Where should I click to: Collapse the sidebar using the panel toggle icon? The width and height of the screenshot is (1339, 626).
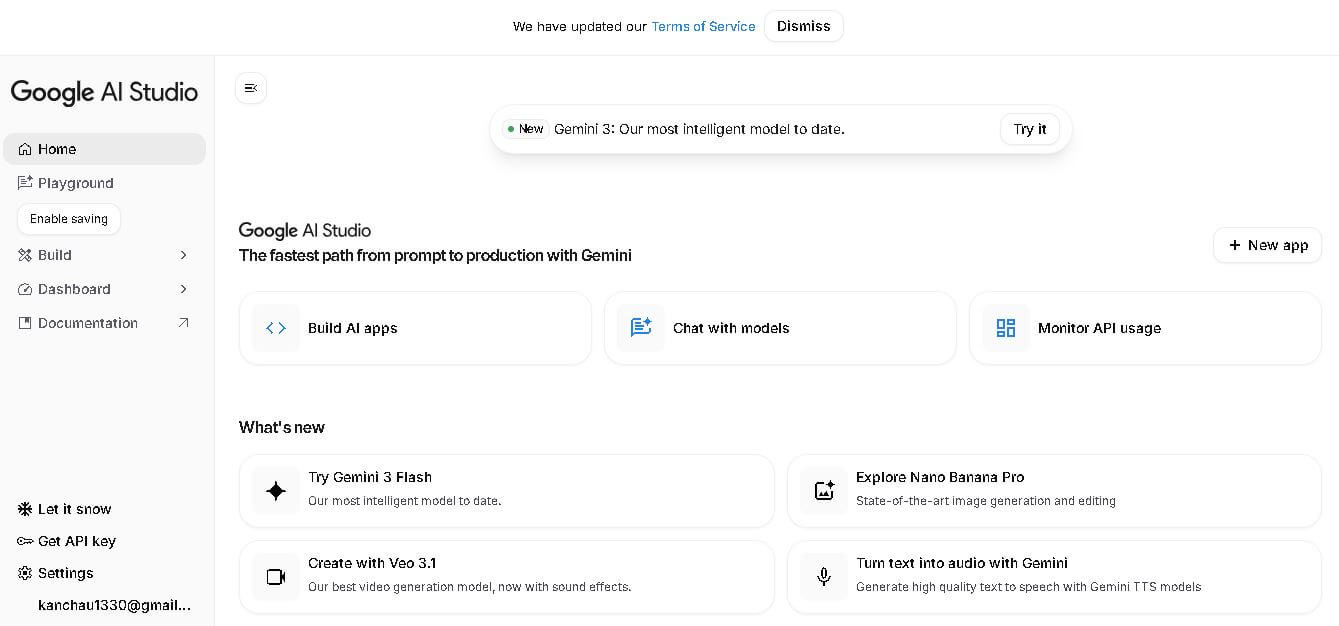251,88
